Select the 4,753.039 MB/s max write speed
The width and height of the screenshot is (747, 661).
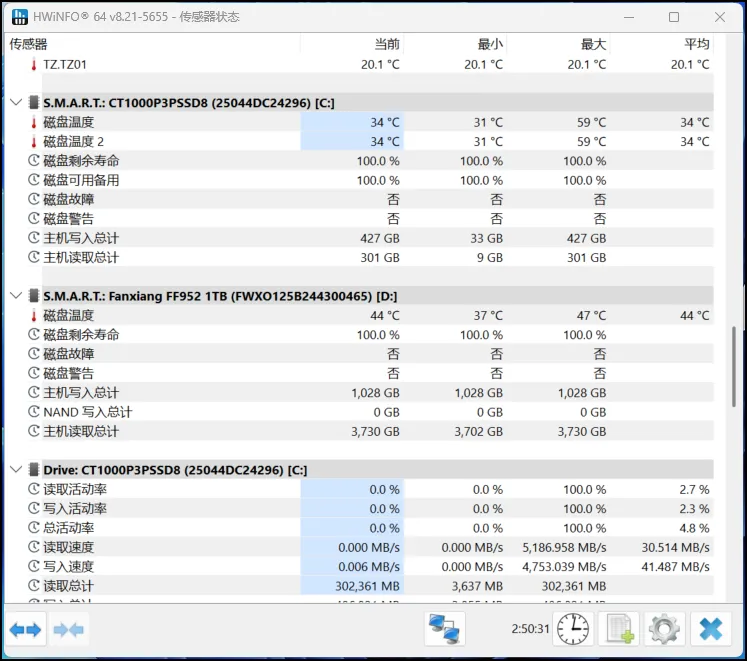coord(564,567)
